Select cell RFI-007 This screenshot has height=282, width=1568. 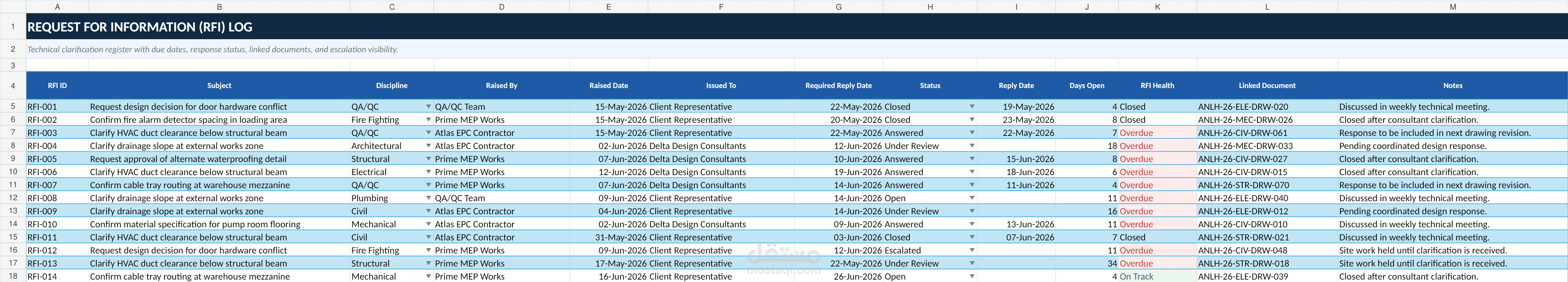(57, 185)
